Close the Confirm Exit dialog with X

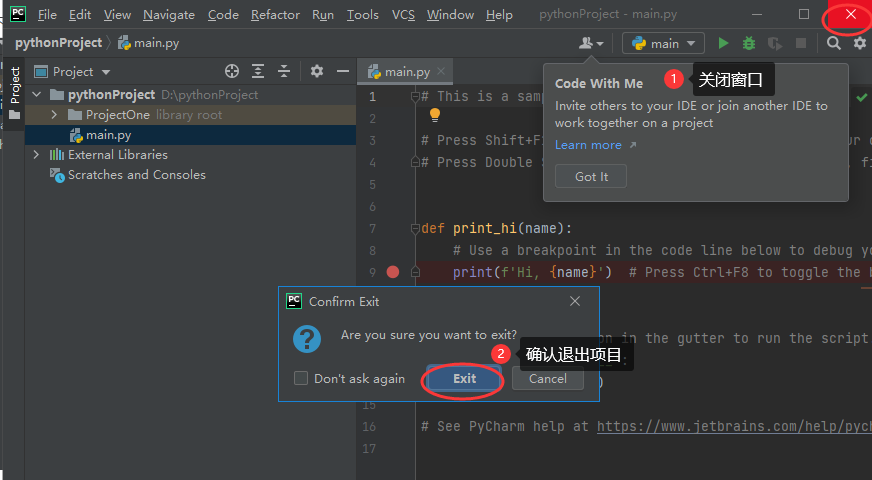575,301
